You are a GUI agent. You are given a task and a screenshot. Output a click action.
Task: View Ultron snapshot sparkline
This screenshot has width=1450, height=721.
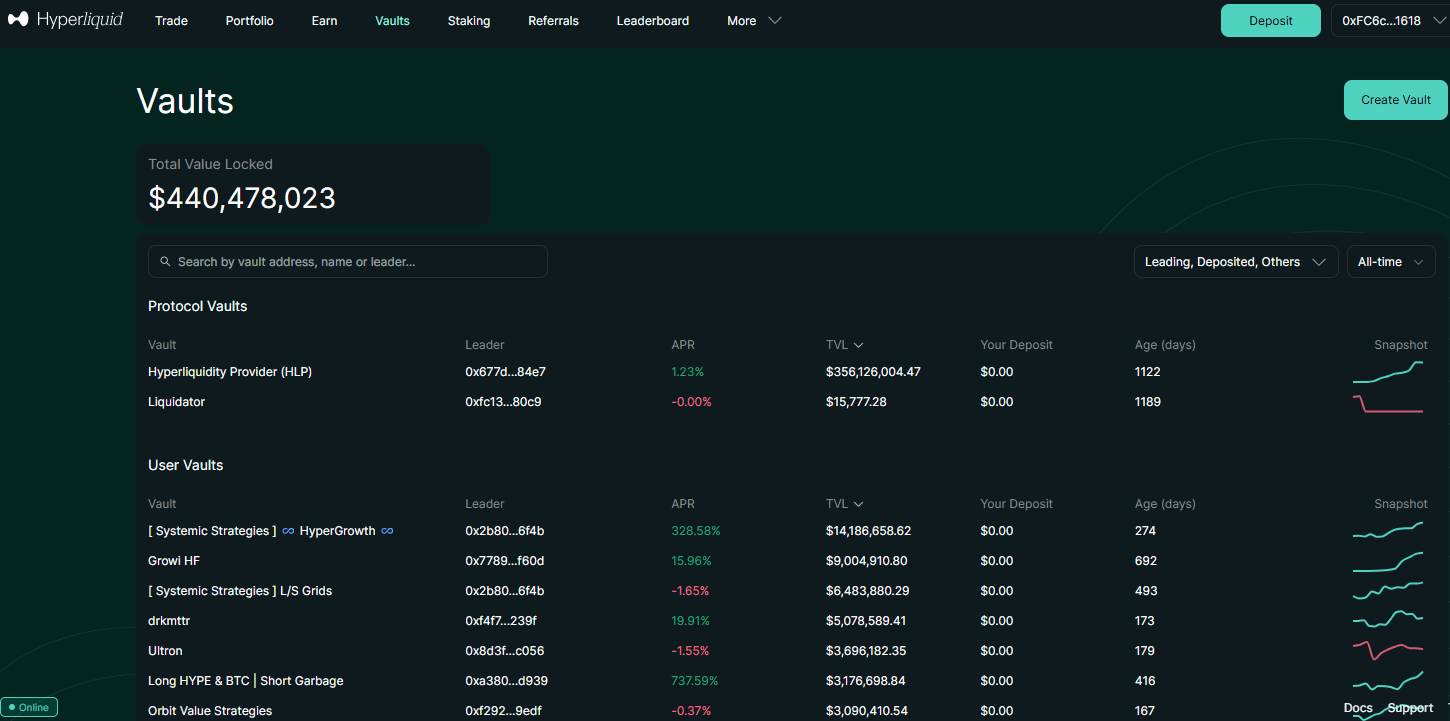tap(1388, 650)
